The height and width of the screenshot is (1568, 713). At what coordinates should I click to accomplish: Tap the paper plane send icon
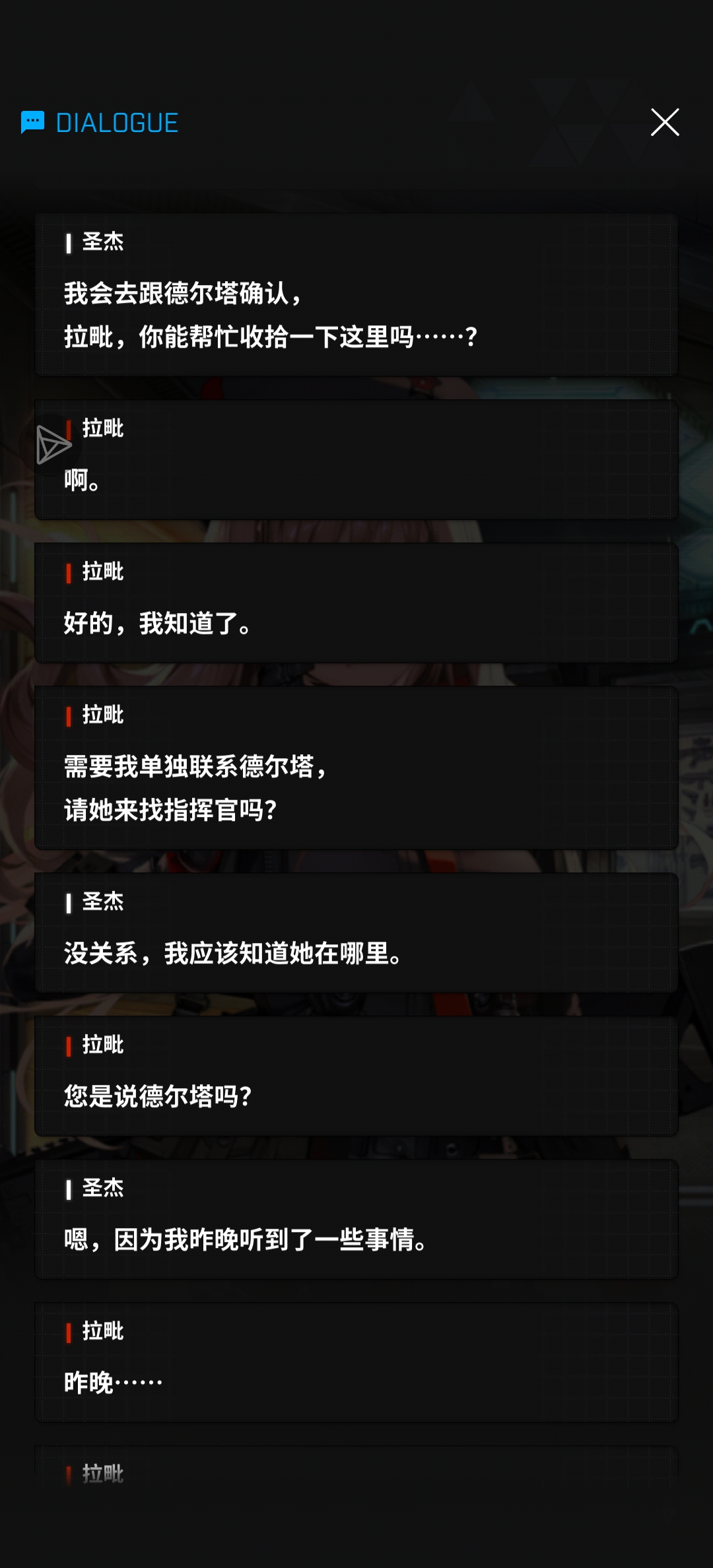tap(53, 444)
